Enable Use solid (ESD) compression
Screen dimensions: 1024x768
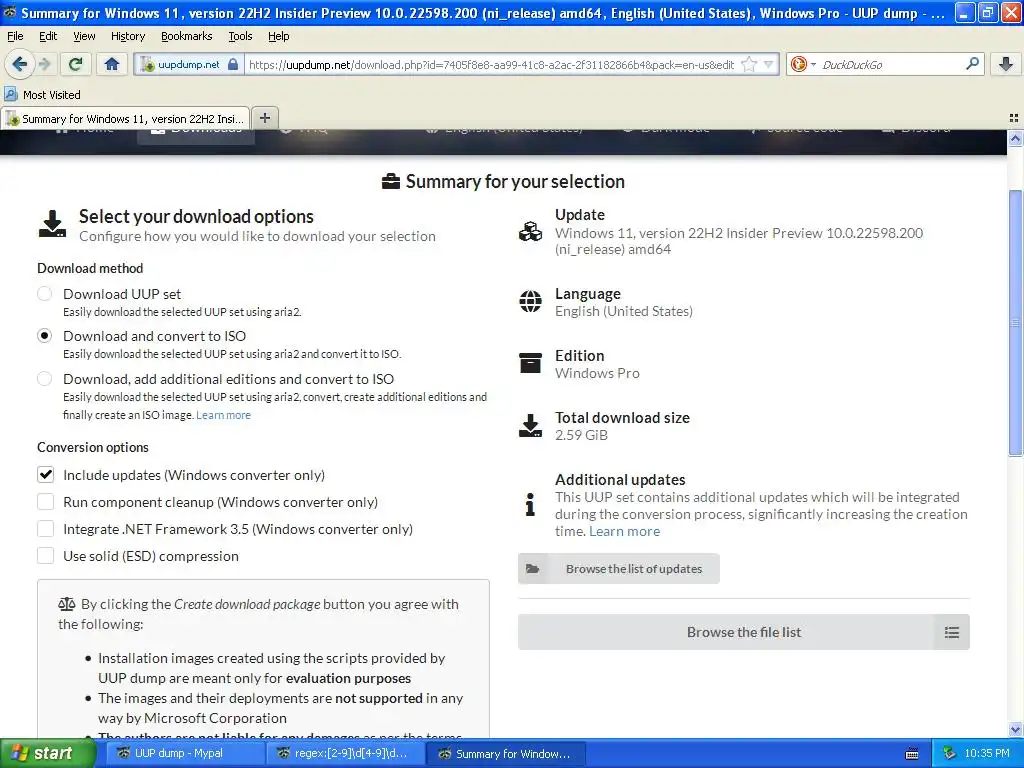click(x=46, y=556)
